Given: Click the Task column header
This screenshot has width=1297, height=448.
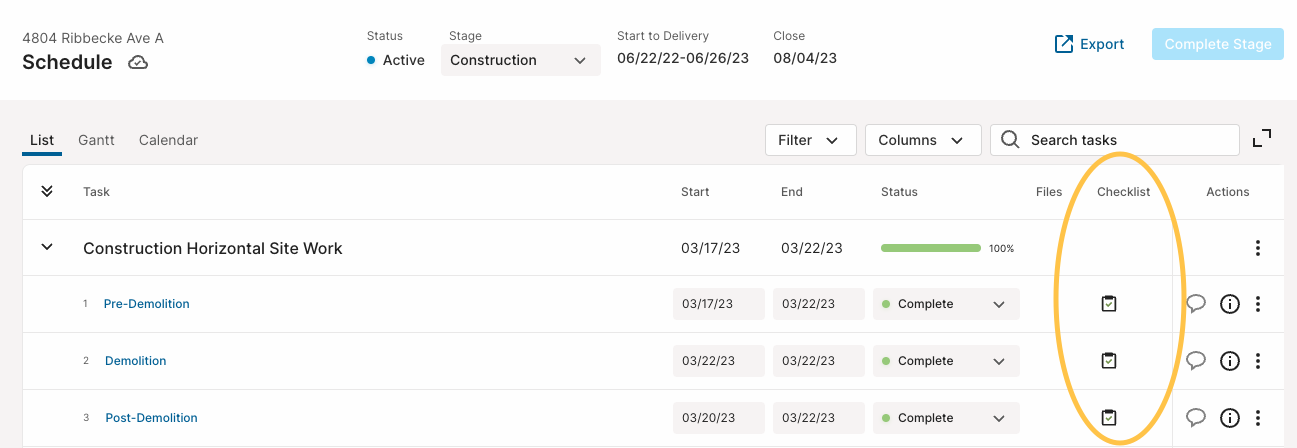Looking at the screenshot, I should point(97,192).
